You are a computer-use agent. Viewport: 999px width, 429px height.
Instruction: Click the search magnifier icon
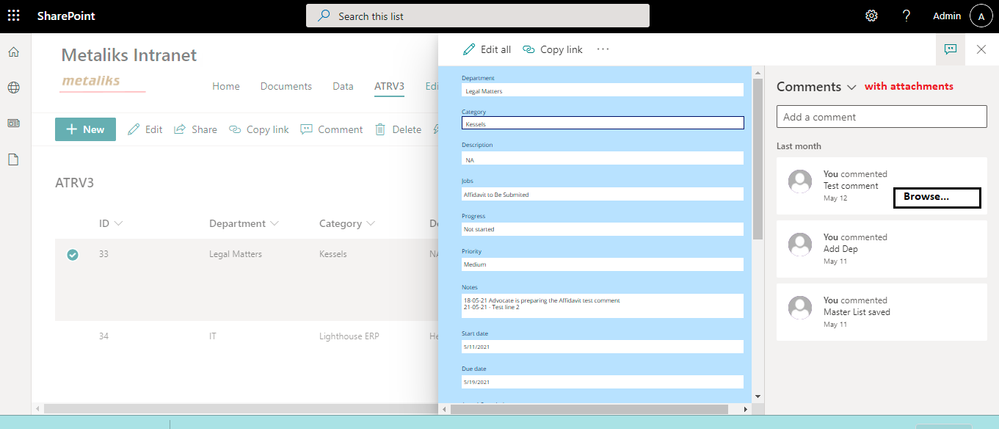(324, 16)
